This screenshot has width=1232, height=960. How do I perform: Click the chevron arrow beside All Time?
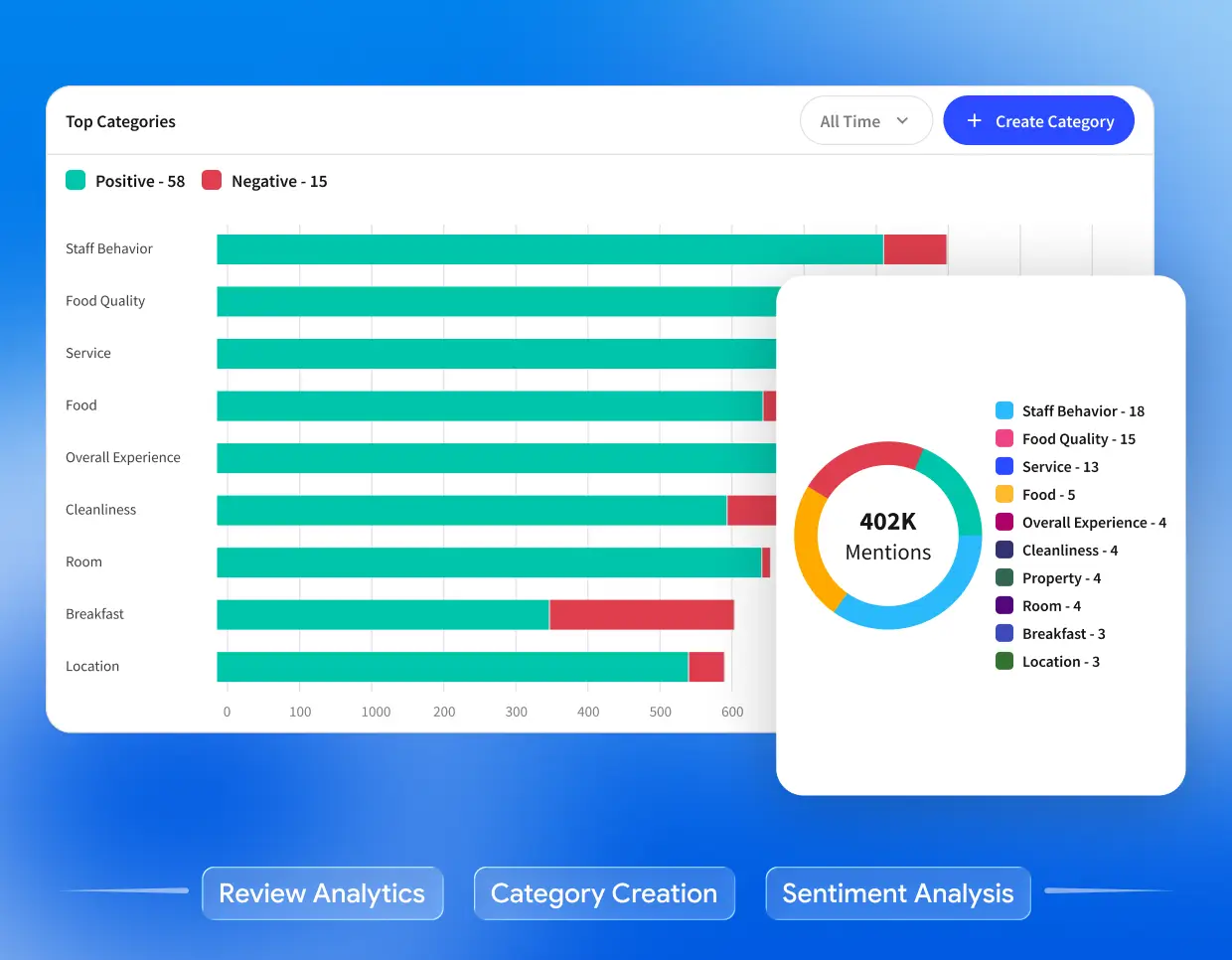[x=902, y=121]
